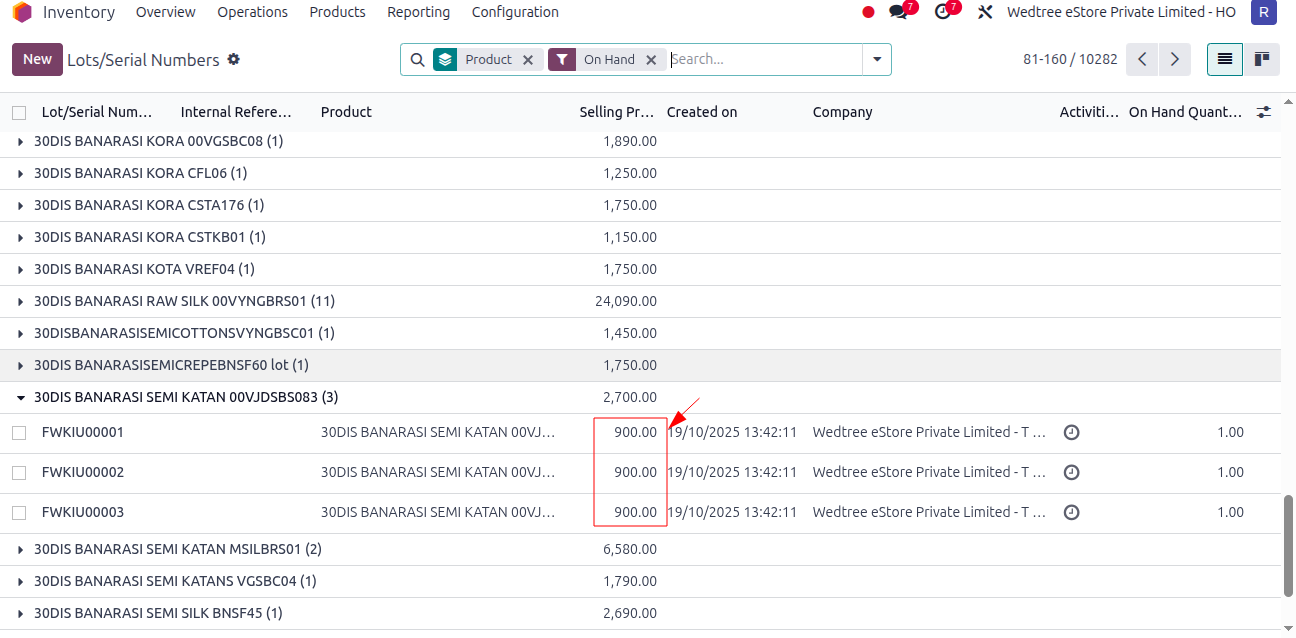Open the activities clock in the top bar
The height and width of the screenshot is (638, 1296).
[x=942, y=13]
